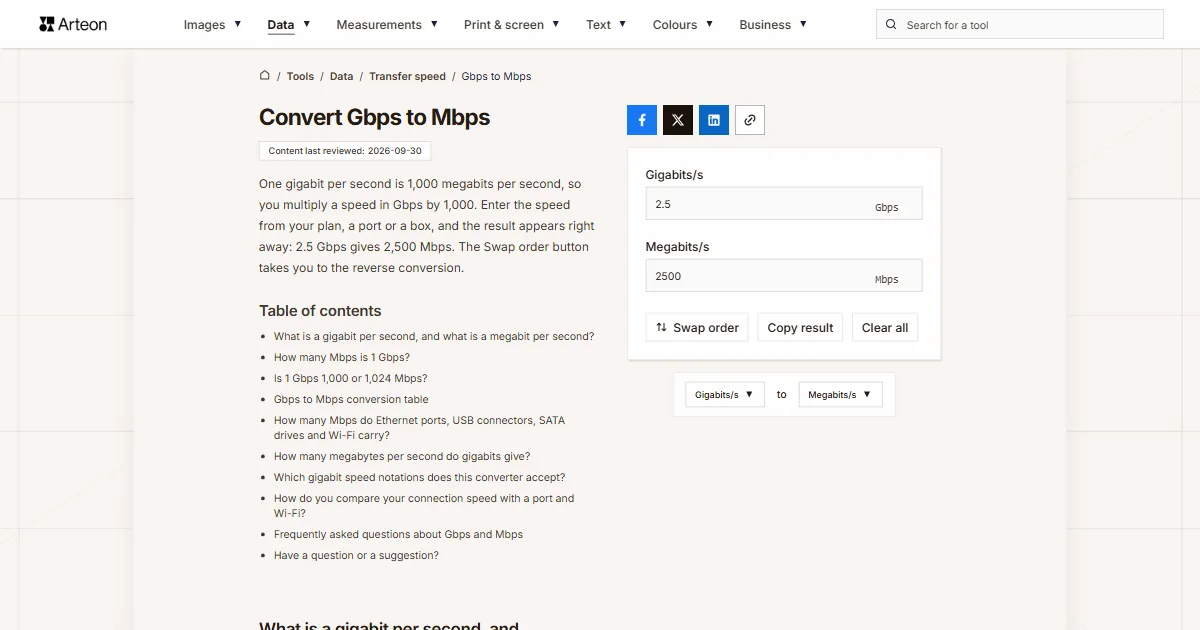Click the Clear all button

[885, 327]
